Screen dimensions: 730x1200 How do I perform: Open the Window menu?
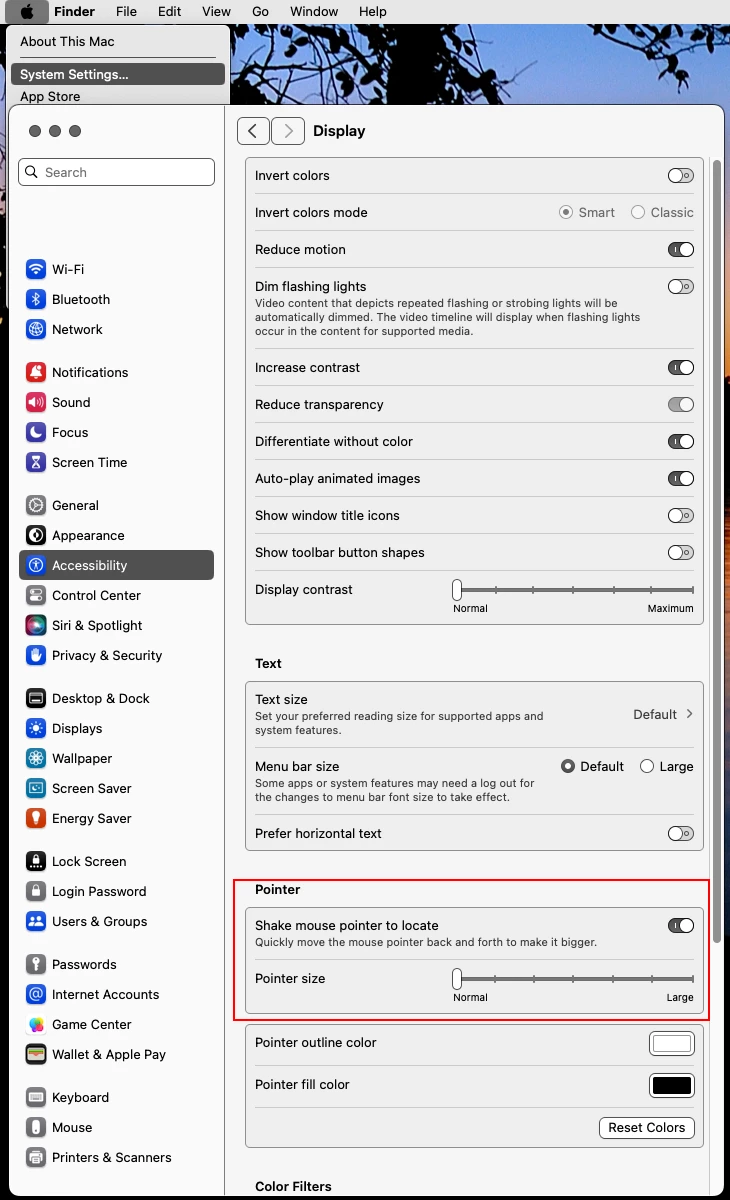[x=314, y=11]
